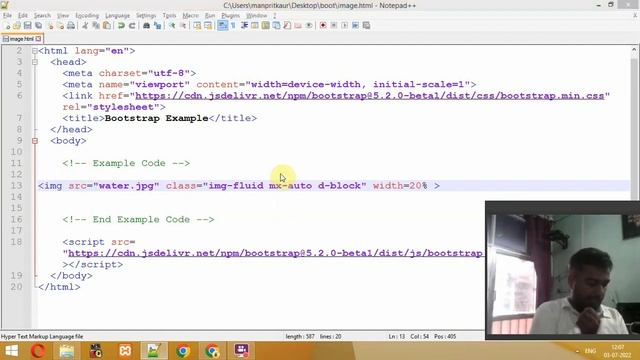
Task: Open the Encoding menu
Action: click(87, 16)
